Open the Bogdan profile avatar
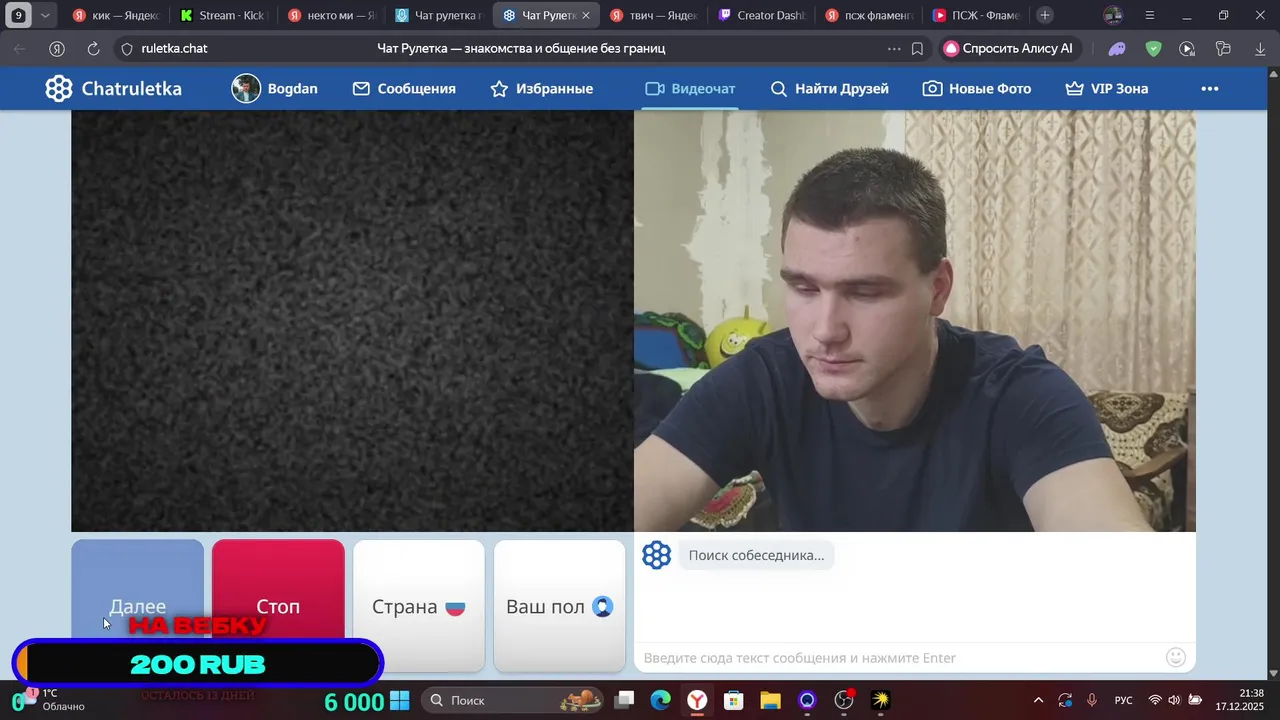Screen dimensions: 1280x720 pyautogui.click(x=246, y=88)
